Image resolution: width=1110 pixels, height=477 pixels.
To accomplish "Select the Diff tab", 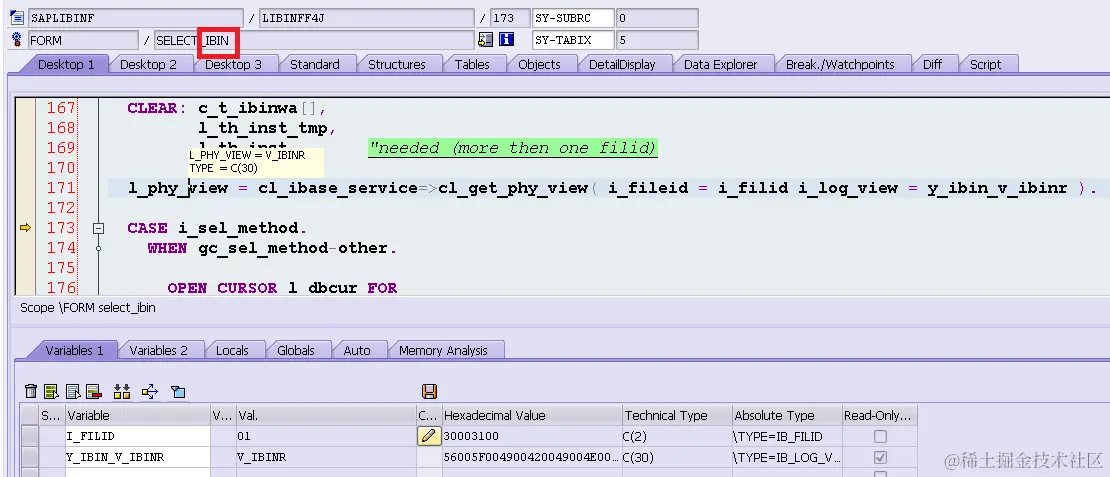I will [932, 64].
